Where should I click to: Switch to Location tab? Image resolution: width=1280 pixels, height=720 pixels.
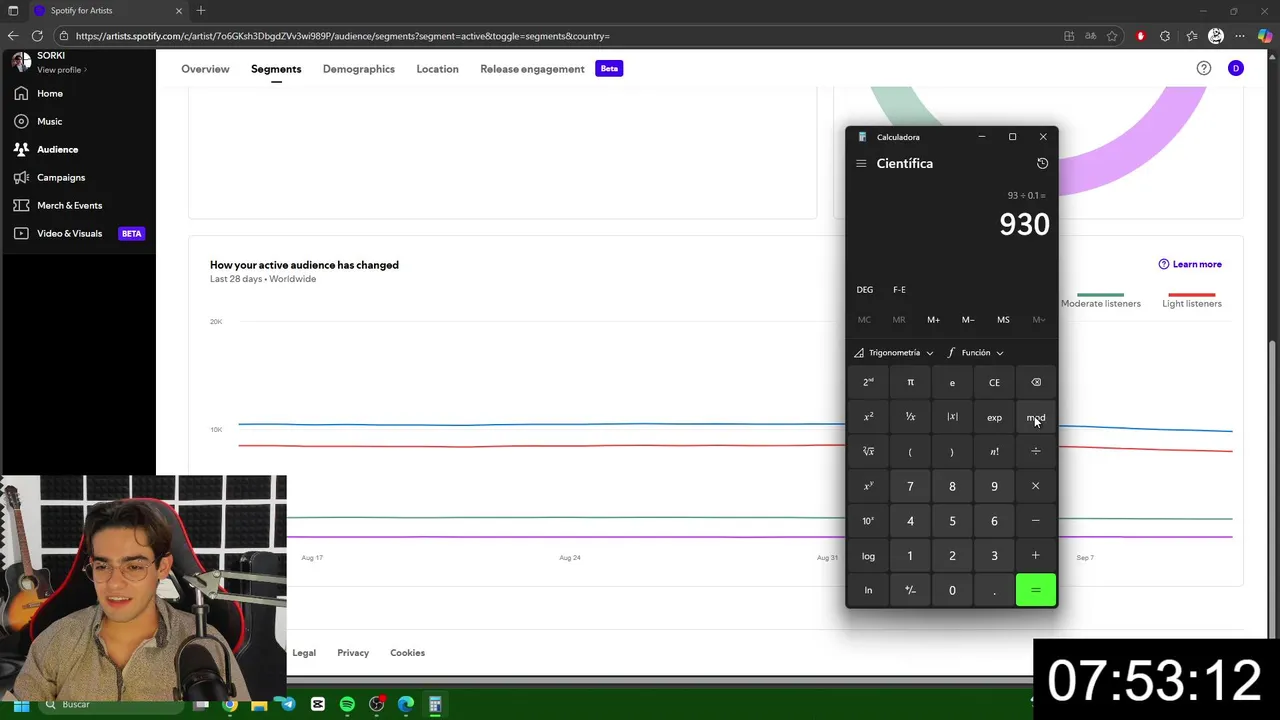click(x=437, y=69)
